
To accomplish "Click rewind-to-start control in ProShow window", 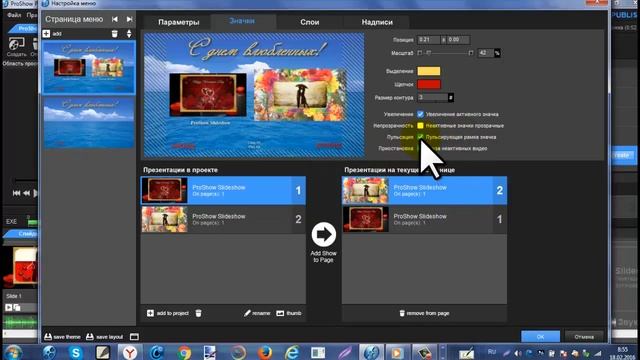I will [16, 193].
